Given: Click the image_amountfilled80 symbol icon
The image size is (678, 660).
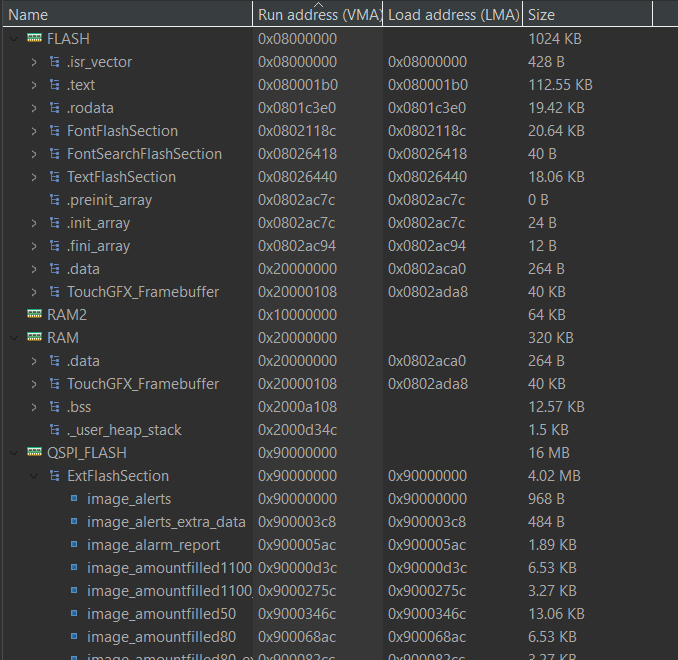Looking at the screenshot, I should [x=74, y=636].
